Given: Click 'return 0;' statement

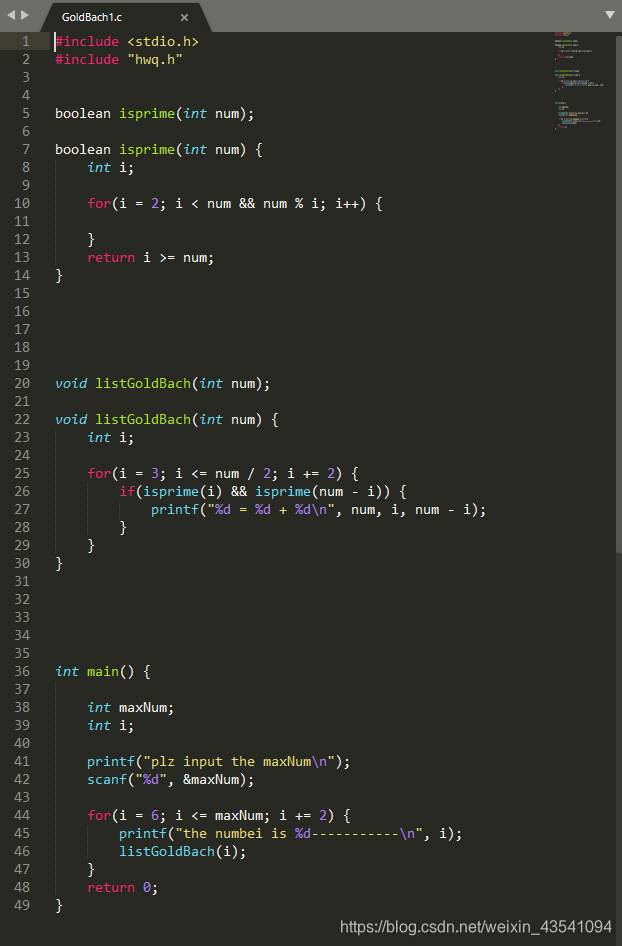Looking at the screenshot, I should pos(122,888).
